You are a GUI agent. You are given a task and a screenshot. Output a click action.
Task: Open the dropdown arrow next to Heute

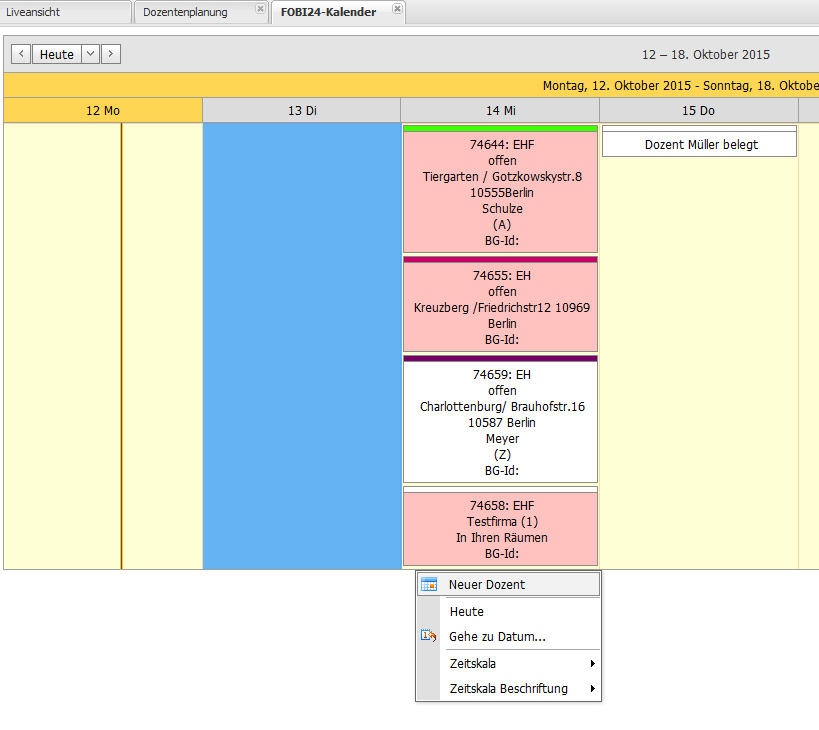pyautogui.click(x=90, y=54)
